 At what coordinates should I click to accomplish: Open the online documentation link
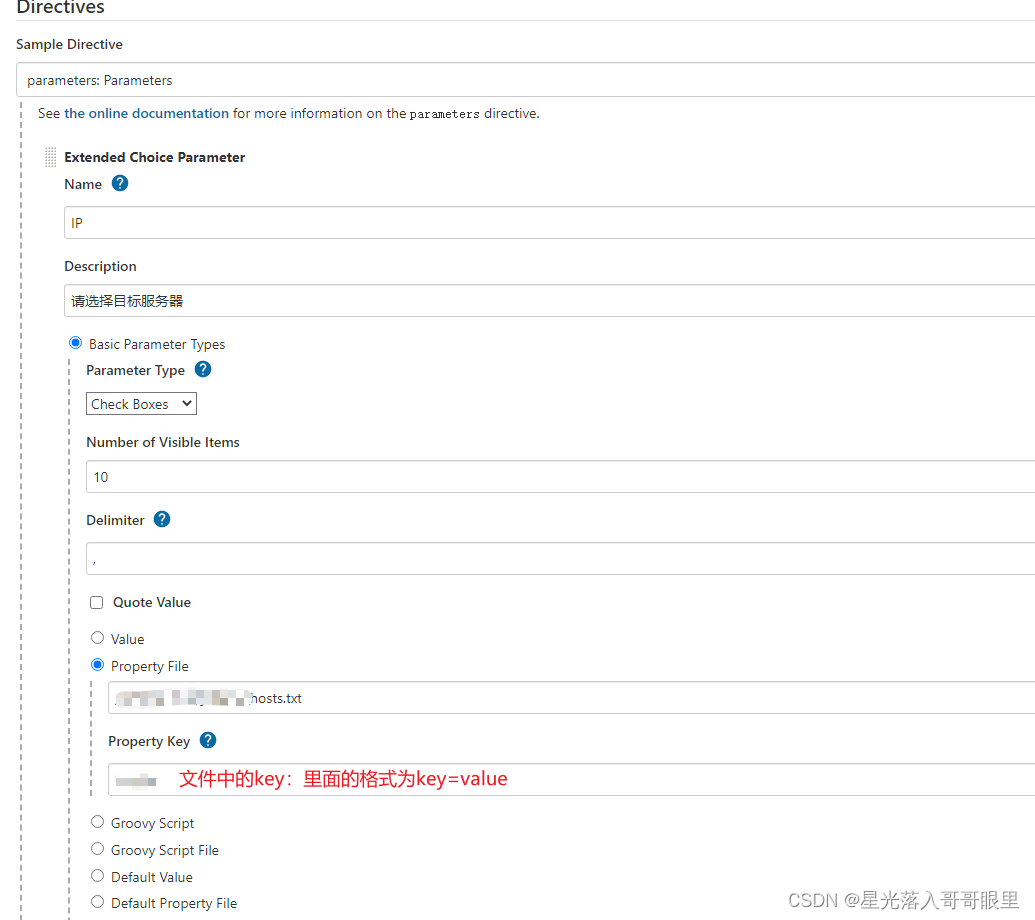146,113
